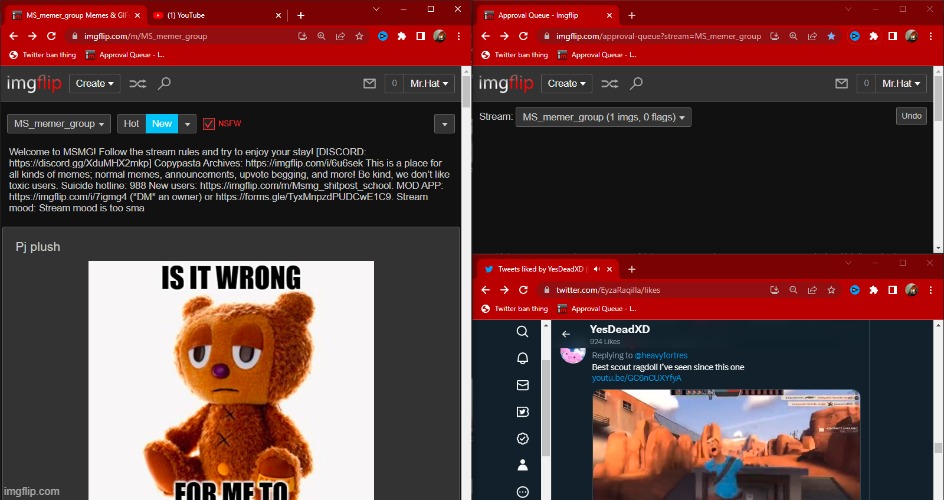Play the scout ragdoll video thumbnail
Screen dimensions: 944x500
(726, 445)
